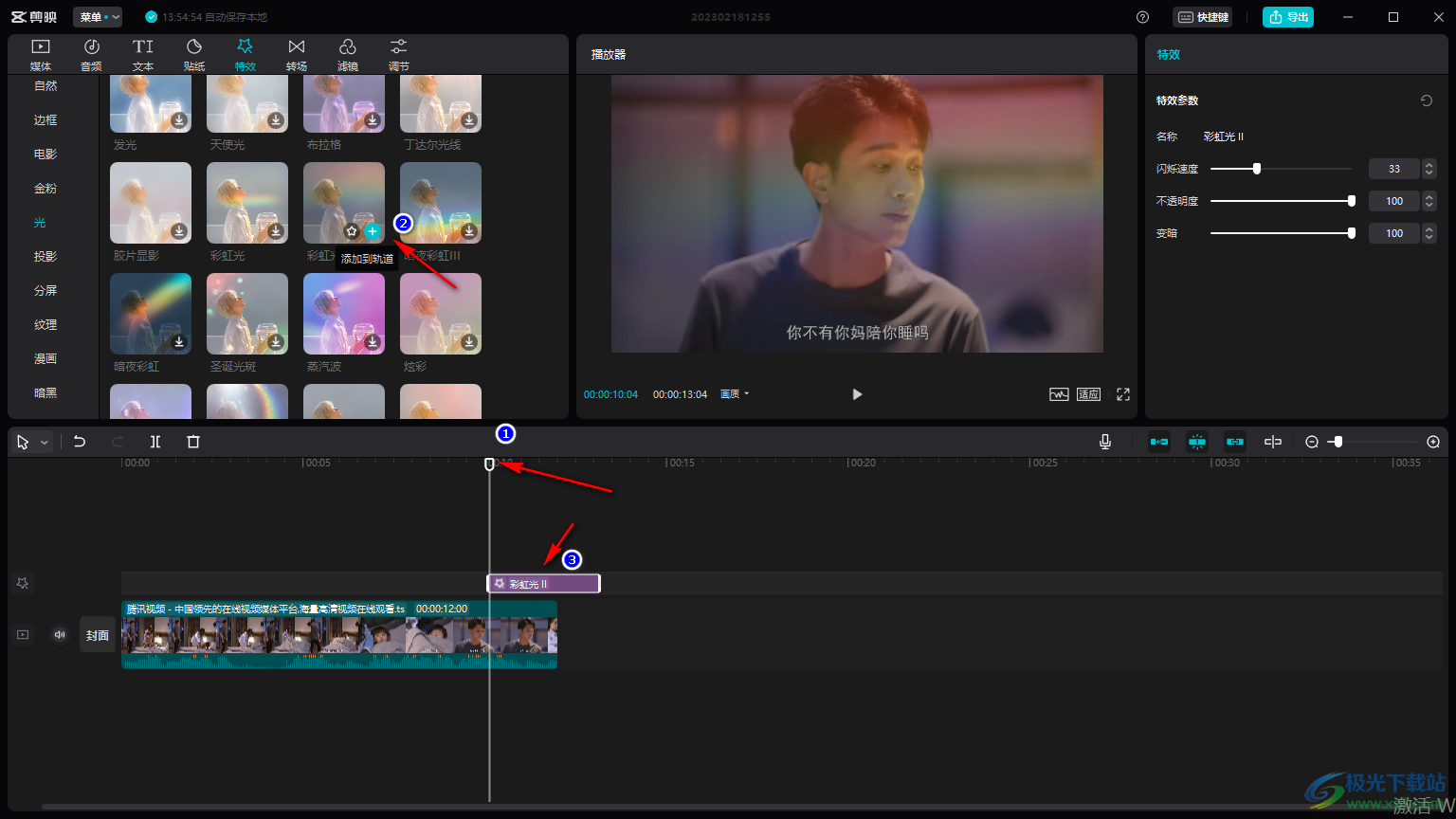This screenshot has height=819, width=1456.
Task: Click the 适应 fit button in player
Action: coord(1088,394)
